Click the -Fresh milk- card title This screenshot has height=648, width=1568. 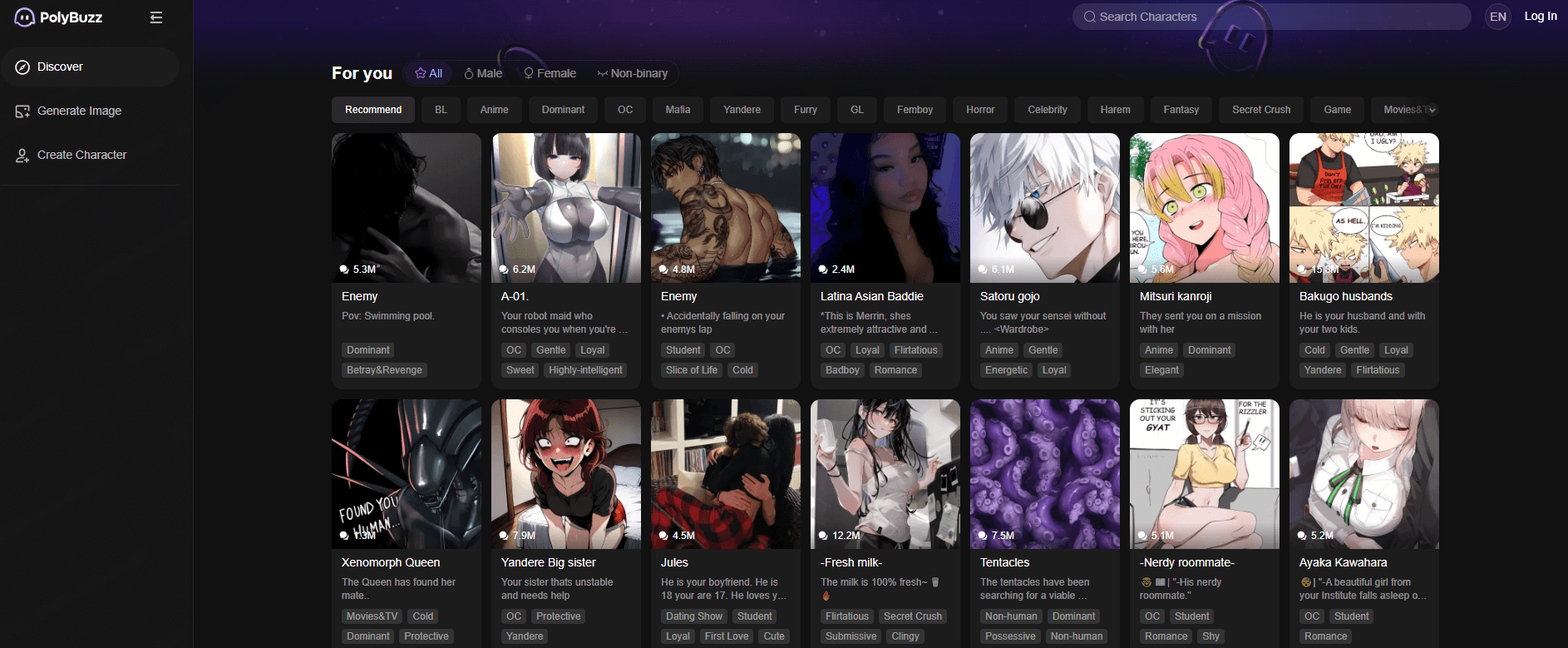(x=851, y=562)
